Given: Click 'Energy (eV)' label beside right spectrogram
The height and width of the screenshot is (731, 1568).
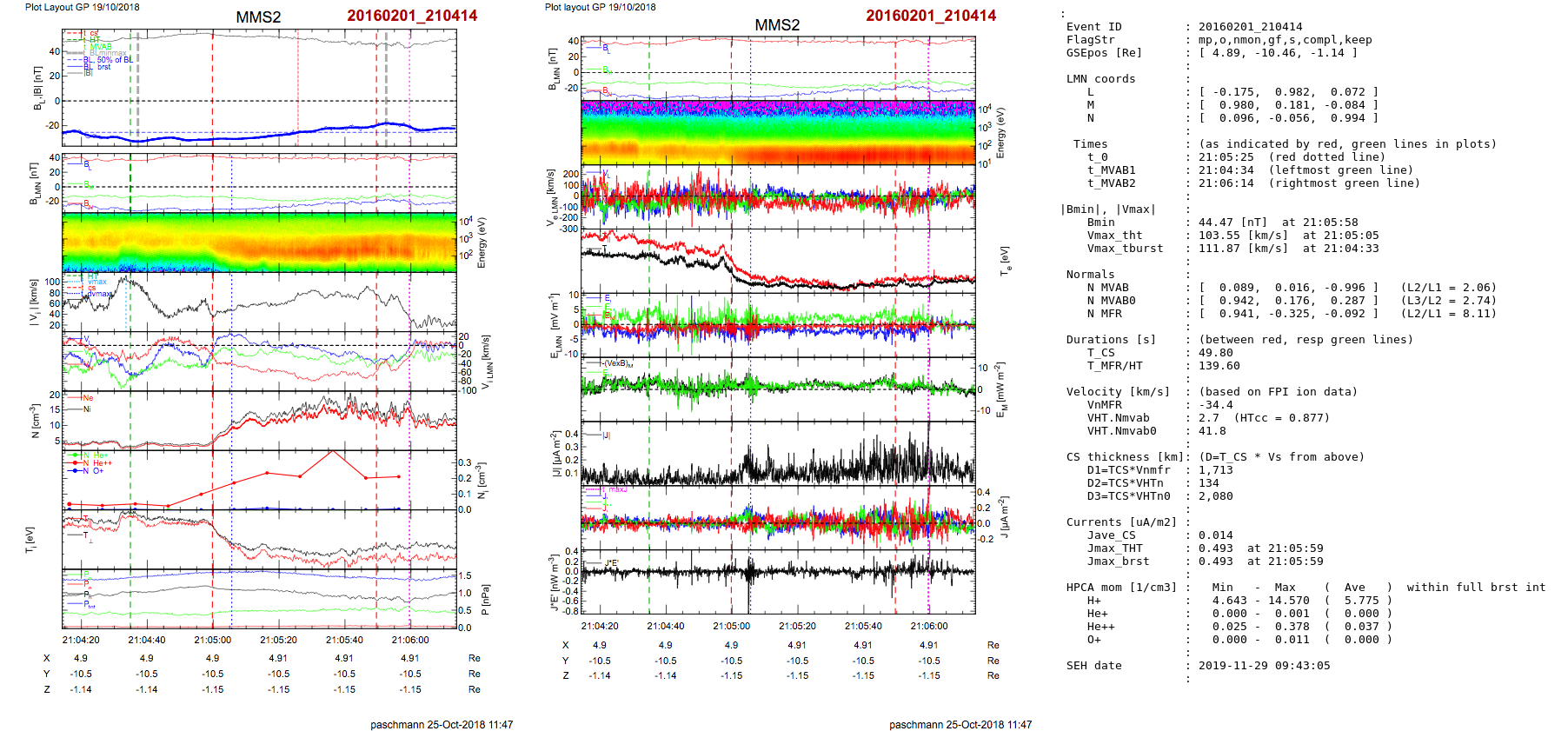Looking at the screenshot, I should 1000,133.
